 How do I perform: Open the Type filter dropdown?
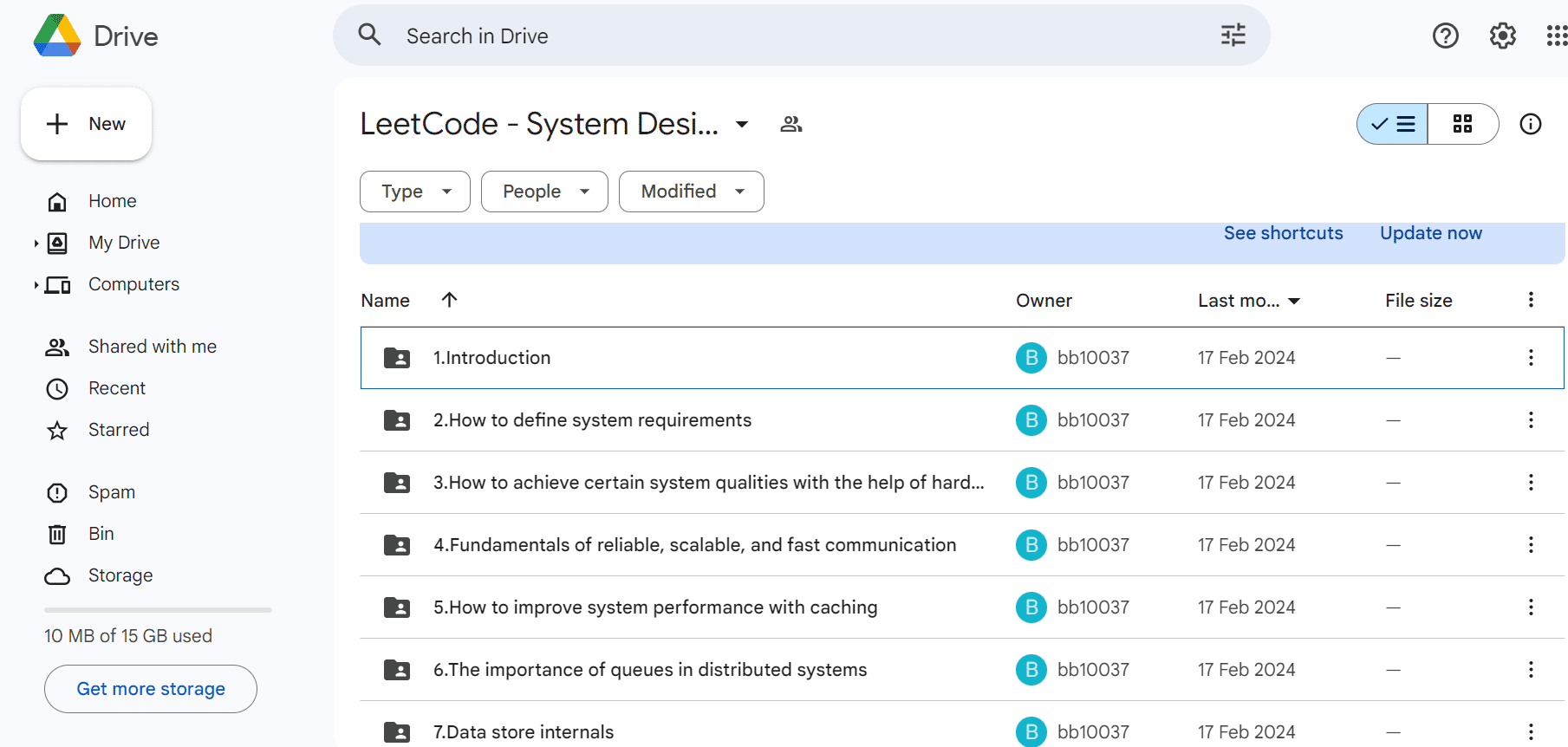(415, 192)
